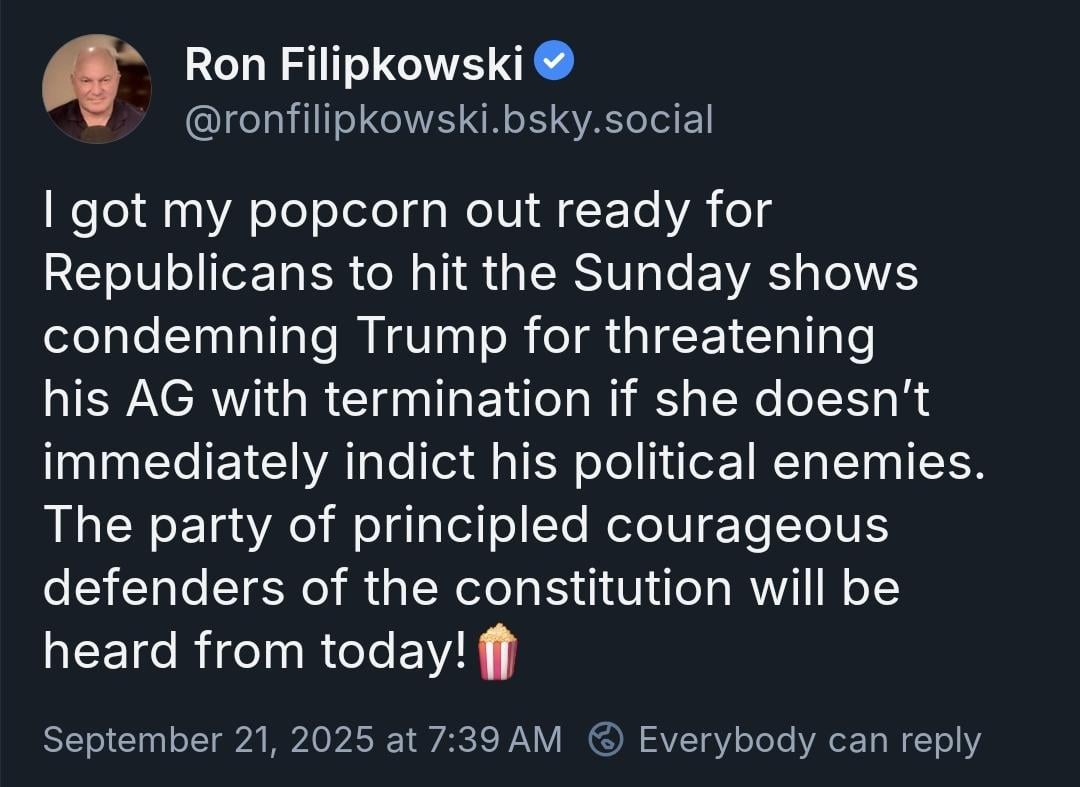
Task: Click the 7:39 AM time text
Action: [495, 740]
